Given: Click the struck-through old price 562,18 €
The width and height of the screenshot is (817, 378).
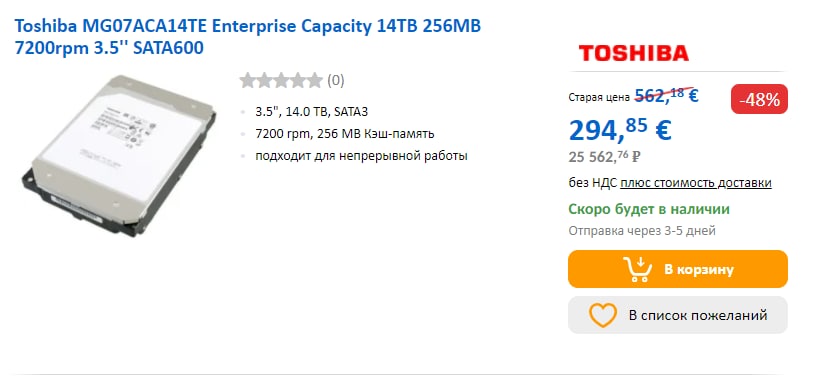Looking at the screenshot, I should [x=666, y=95].
